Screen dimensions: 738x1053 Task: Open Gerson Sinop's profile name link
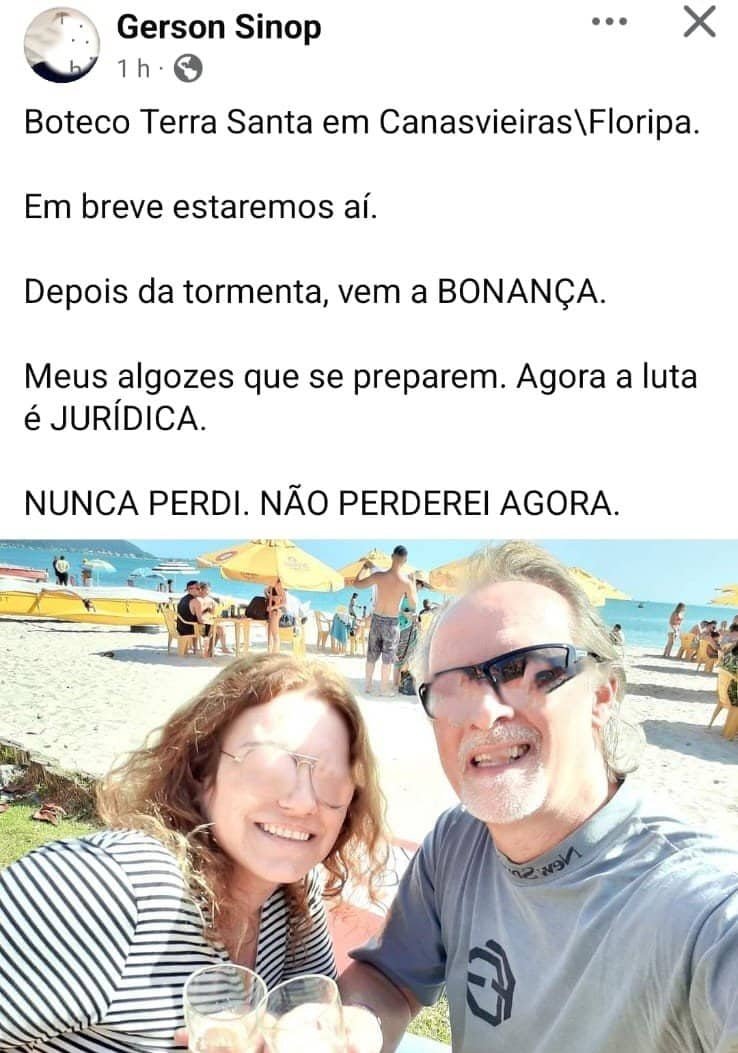tap(219, 28)
